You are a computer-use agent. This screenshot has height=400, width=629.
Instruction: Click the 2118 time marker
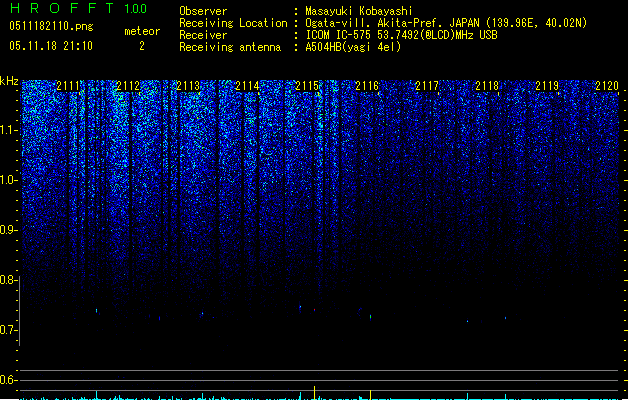pyautogui.click(x=487, y=86)
